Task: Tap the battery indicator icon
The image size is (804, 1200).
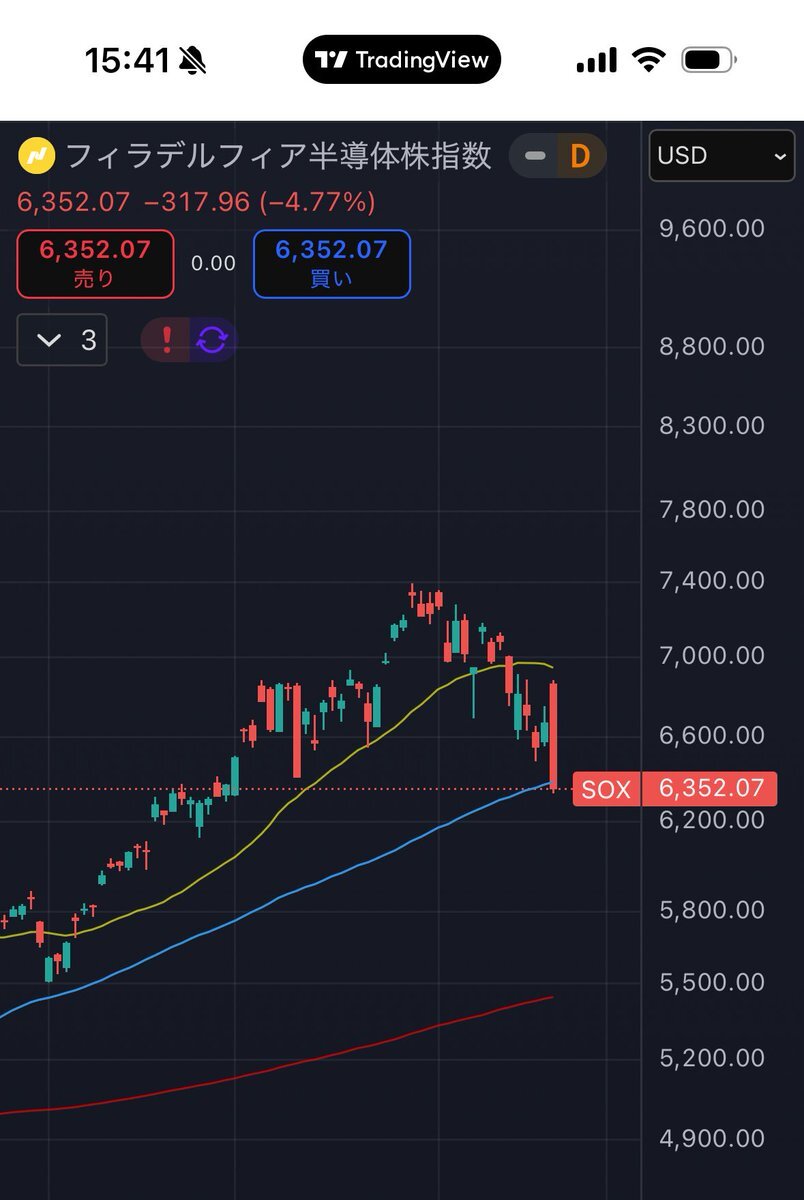Action: pos(708,60)
